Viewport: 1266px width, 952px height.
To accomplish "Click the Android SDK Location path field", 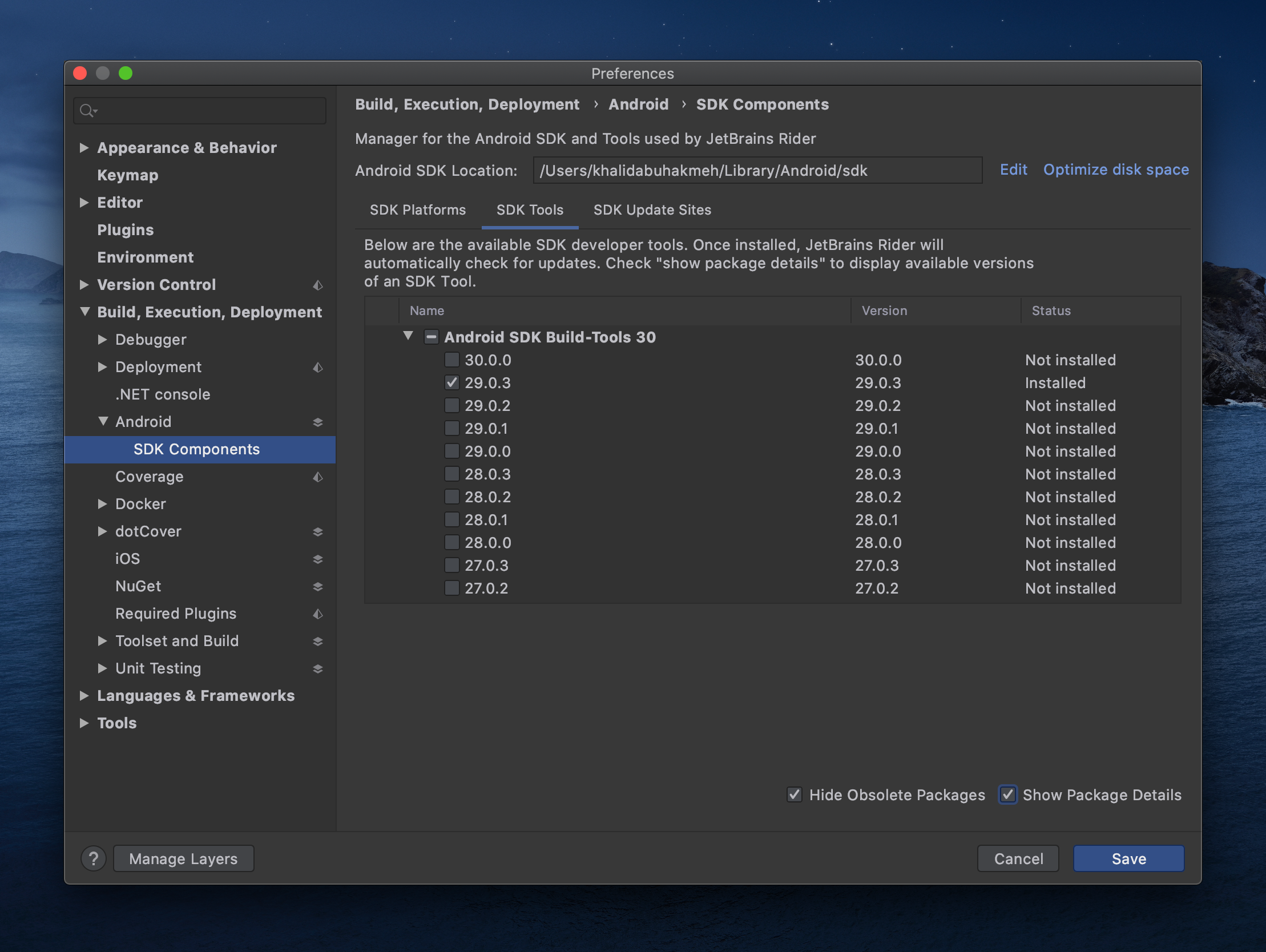I will click(758, 171).
